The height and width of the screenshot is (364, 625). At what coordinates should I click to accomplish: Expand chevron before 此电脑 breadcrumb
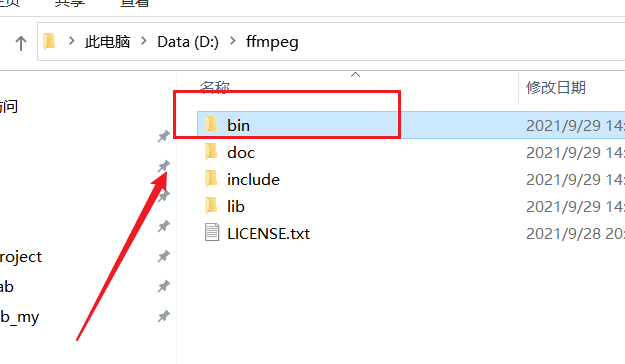[72, 41]
